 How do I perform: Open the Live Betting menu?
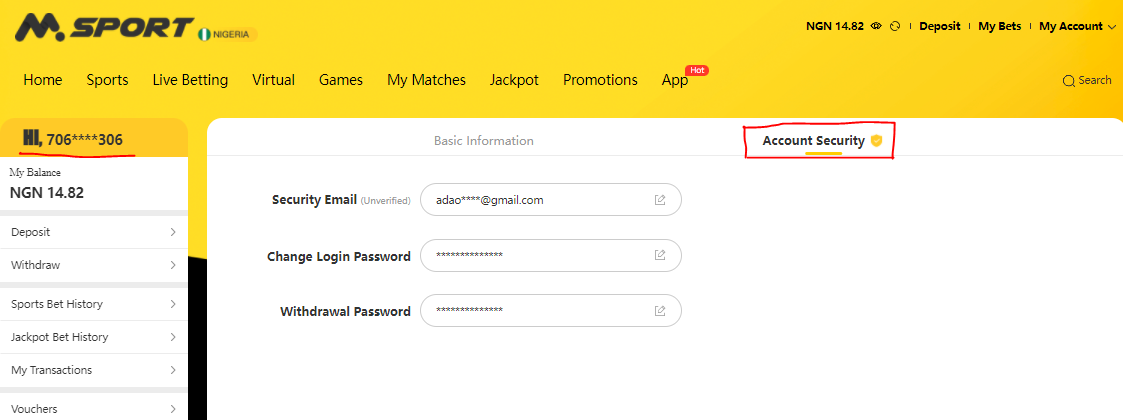[x=190, y=80]
